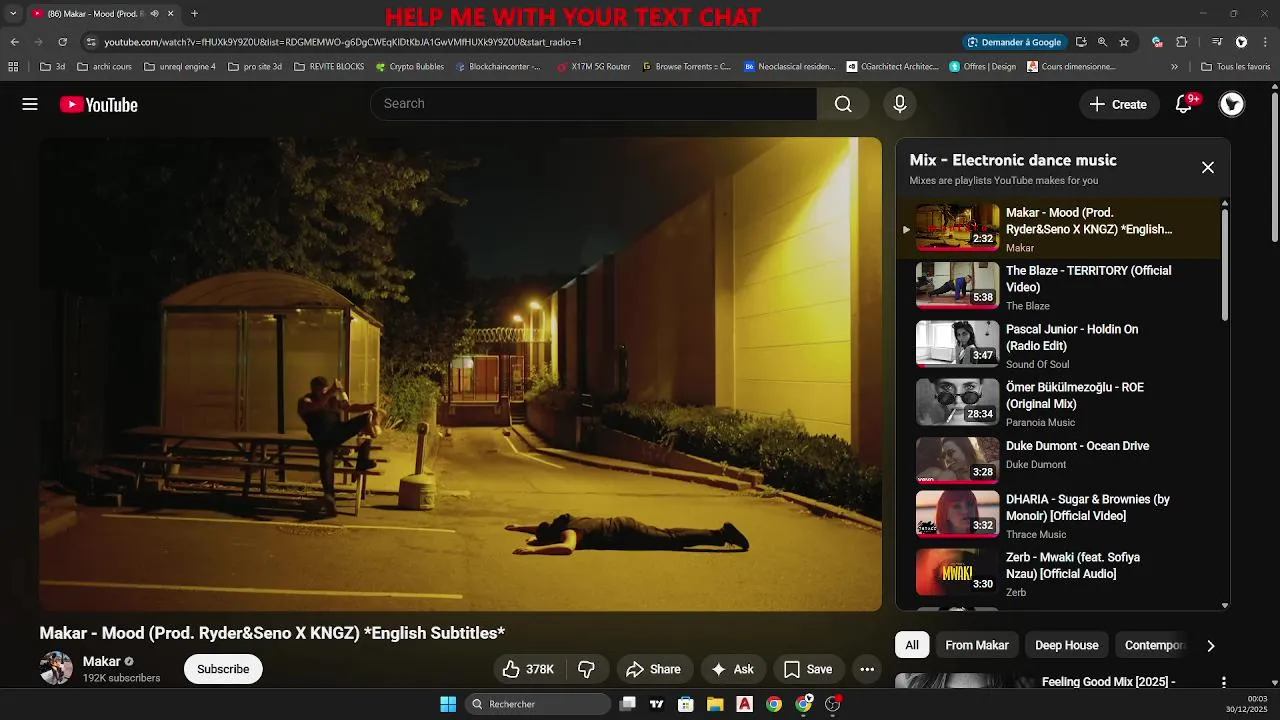Open the Crypto Bubbles bookmark
The height and width of the screenshot is (720, 1280).
410,67
